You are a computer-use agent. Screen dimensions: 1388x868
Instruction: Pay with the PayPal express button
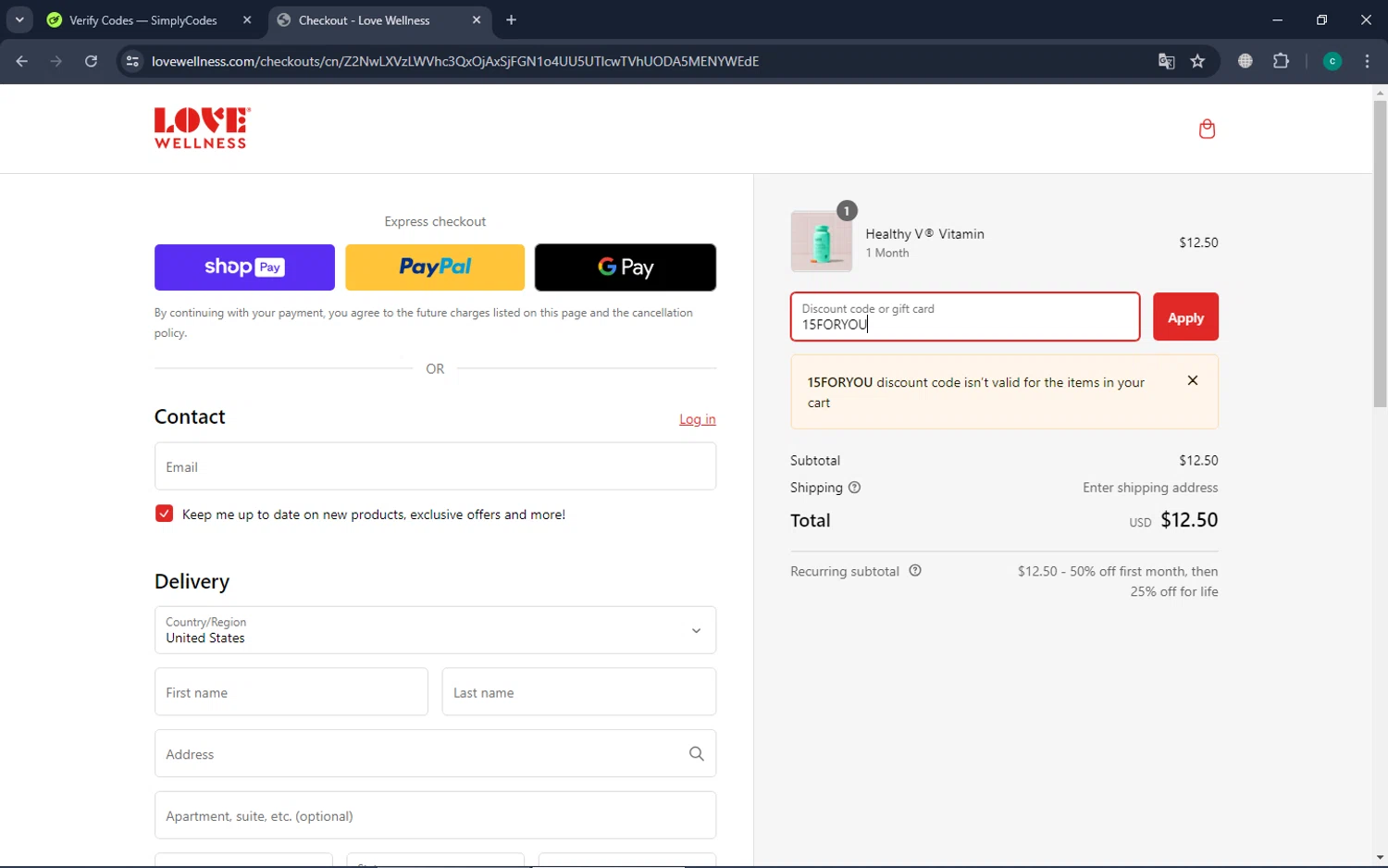[435, 267]
